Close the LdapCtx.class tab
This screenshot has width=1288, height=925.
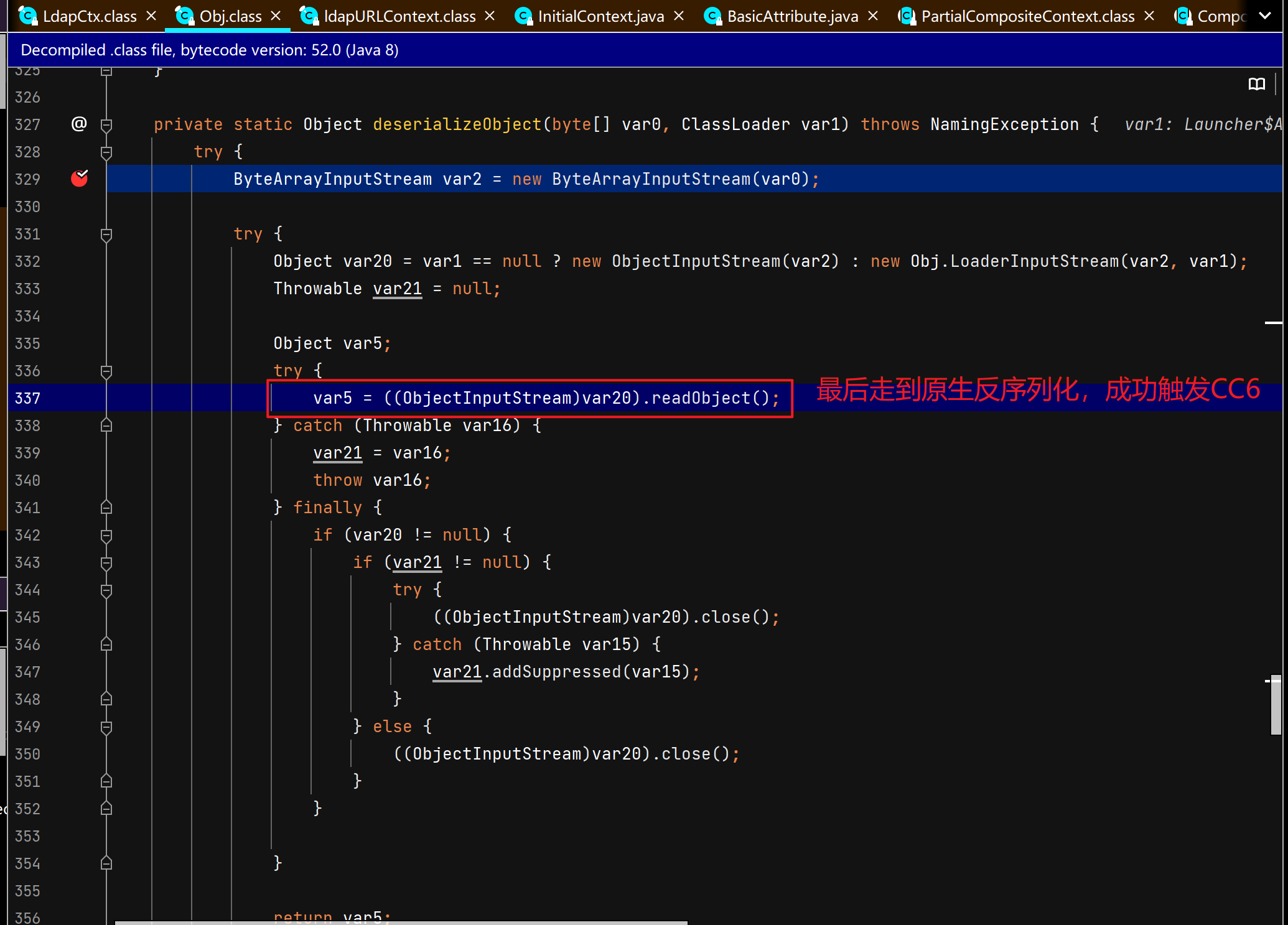click(151, 16)
